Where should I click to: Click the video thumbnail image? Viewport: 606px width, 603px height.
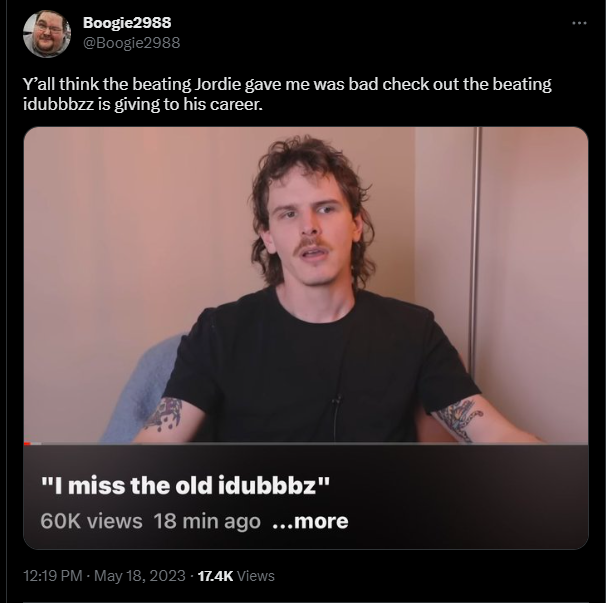point(306,284)
